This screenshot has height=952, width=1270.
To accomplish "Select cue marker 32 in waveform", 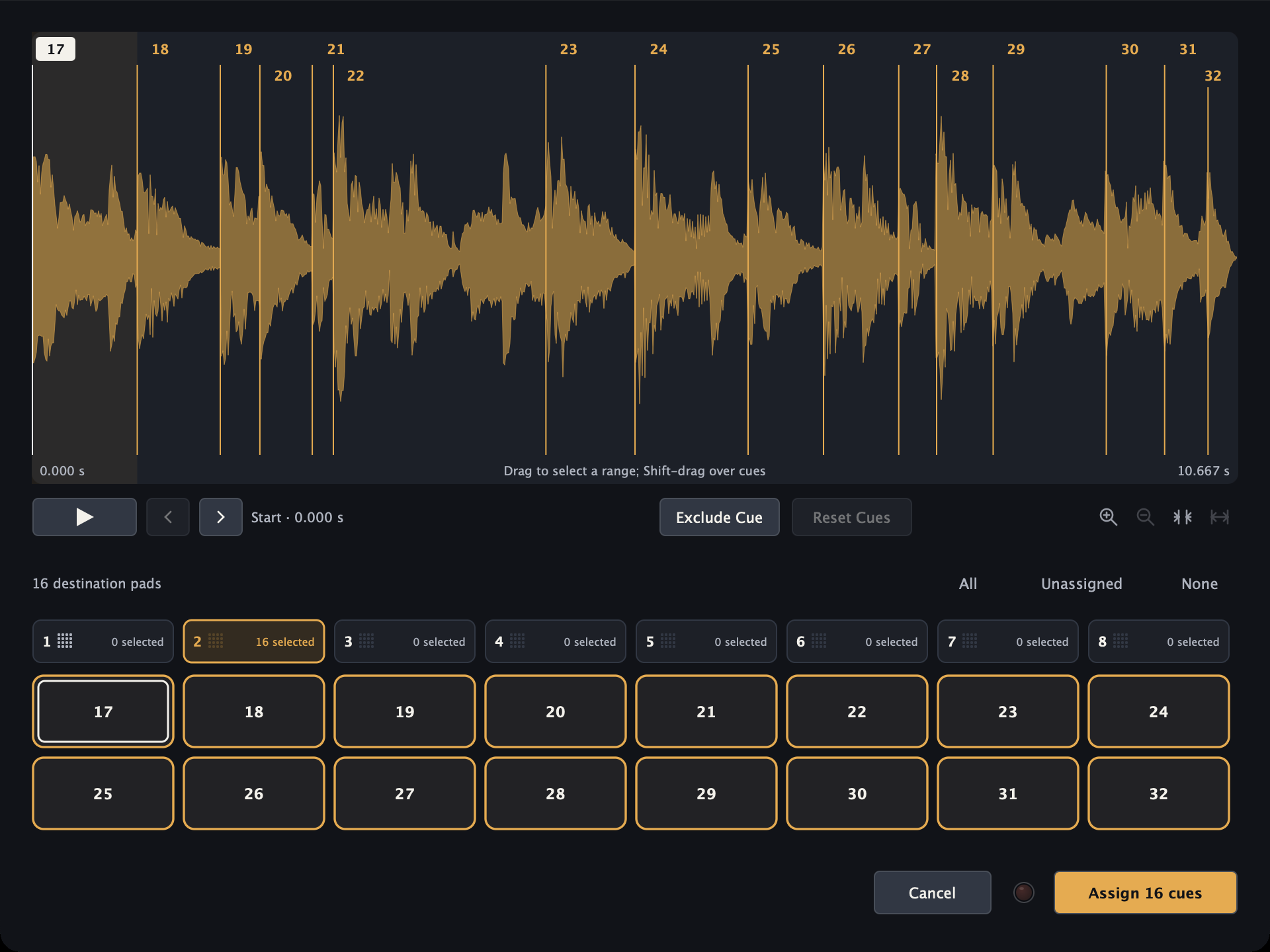I will coord(1213,75).
